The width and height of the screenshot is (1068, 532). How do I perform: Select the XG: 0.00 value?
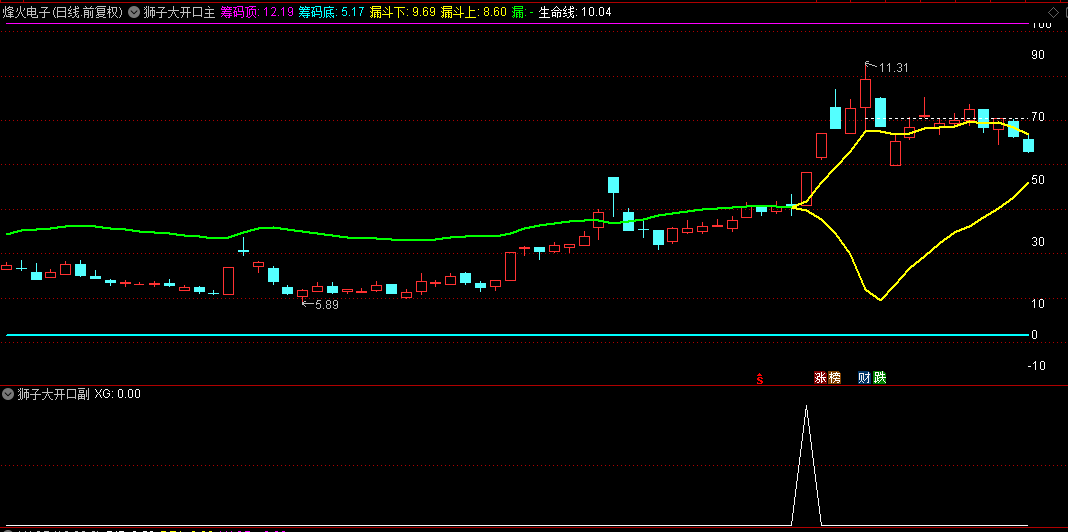point(118,394)
